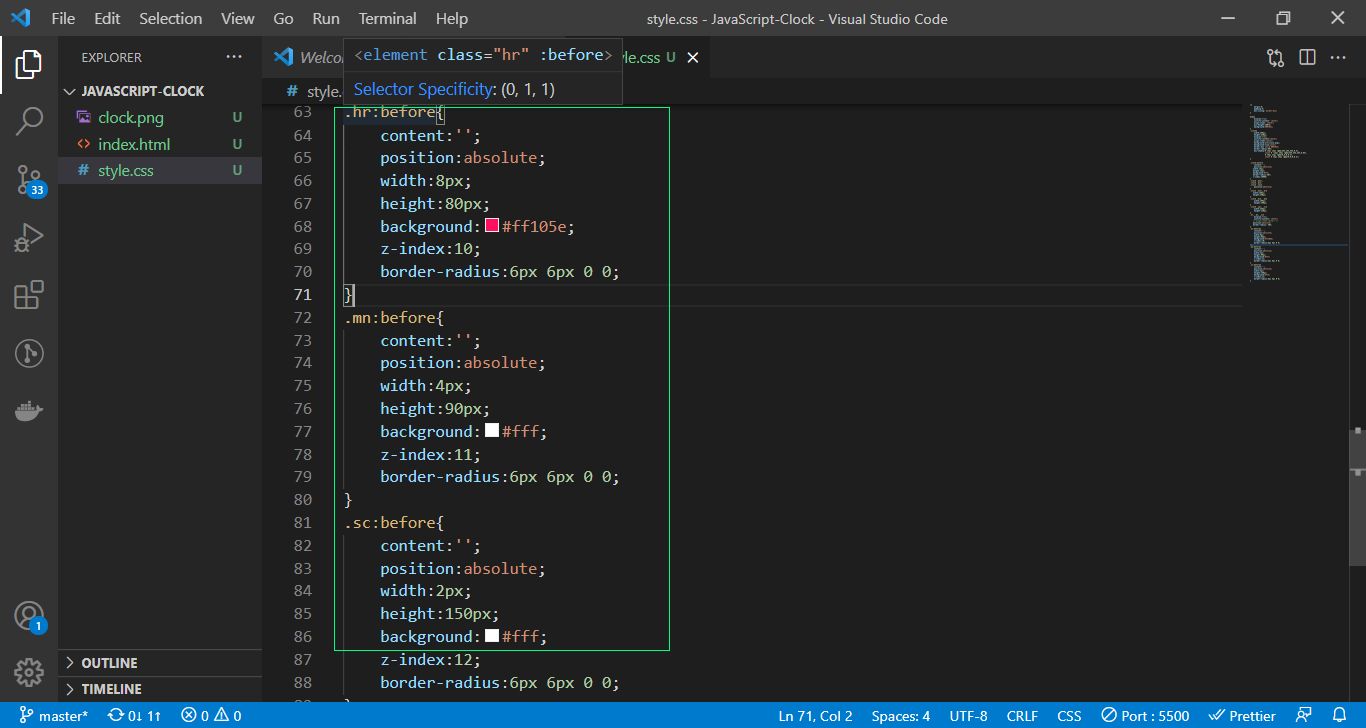This screenshot has width=1366, height=728.
Task: Open Source Control view with 33 changes
Action: click(x=29, y=180)
